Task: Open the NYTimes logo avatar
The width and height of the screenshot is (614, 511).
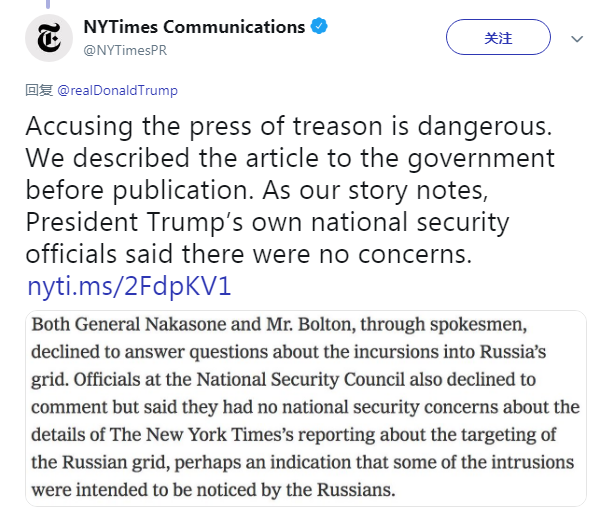Action: click(x=49, y=36)
